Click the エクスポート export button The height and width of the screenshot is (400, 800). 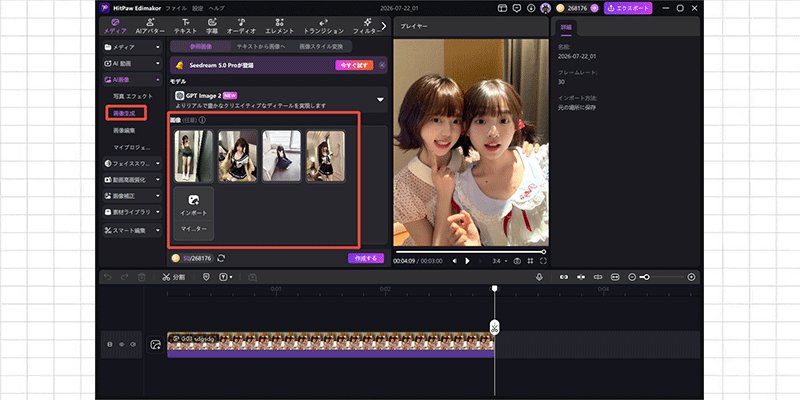628,8
